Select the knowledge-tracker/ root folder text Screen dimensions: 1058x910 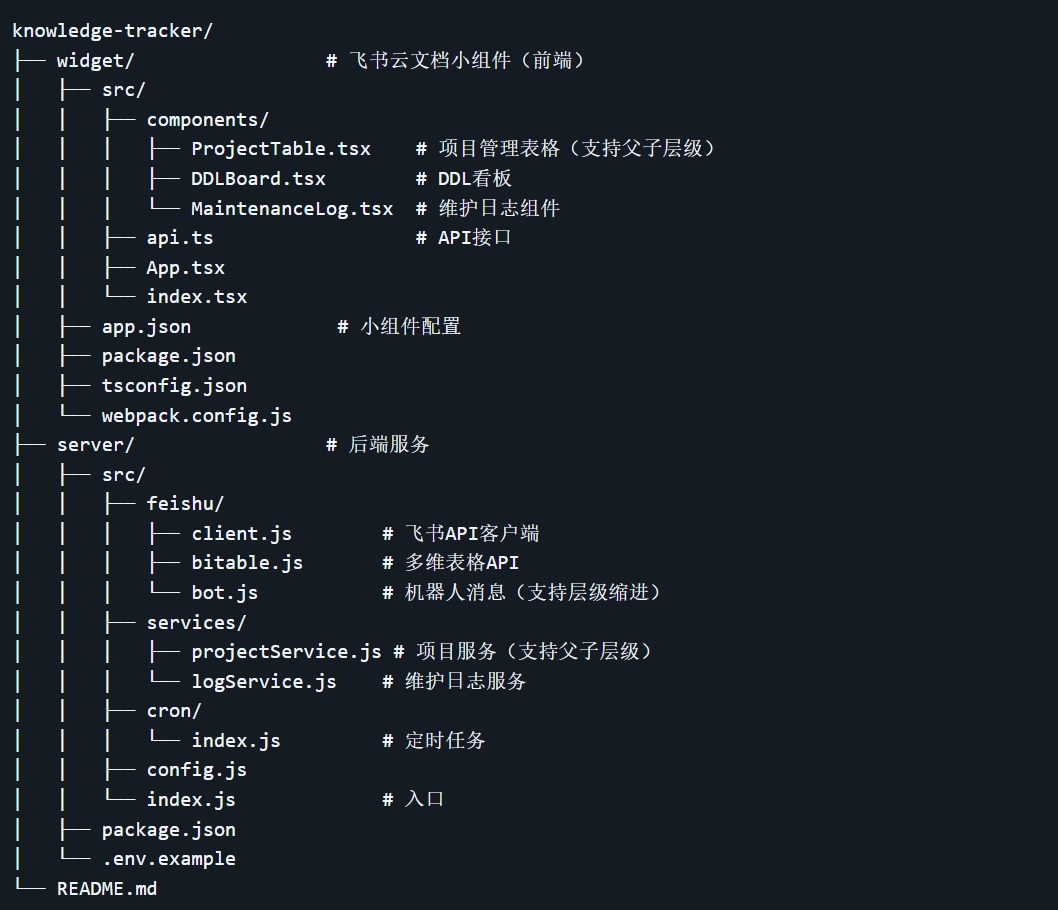(113, 31)
